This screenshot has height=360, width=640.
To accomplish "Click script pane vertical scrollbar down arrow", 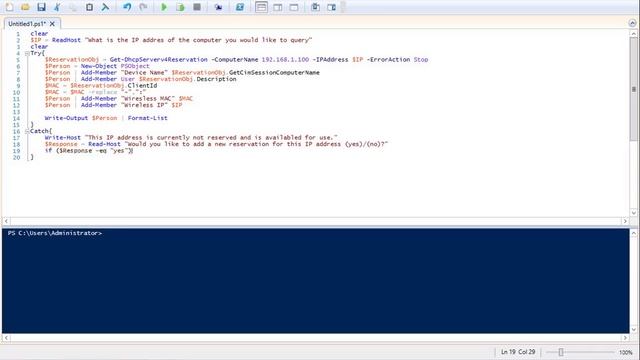I will tap(633, 212).
